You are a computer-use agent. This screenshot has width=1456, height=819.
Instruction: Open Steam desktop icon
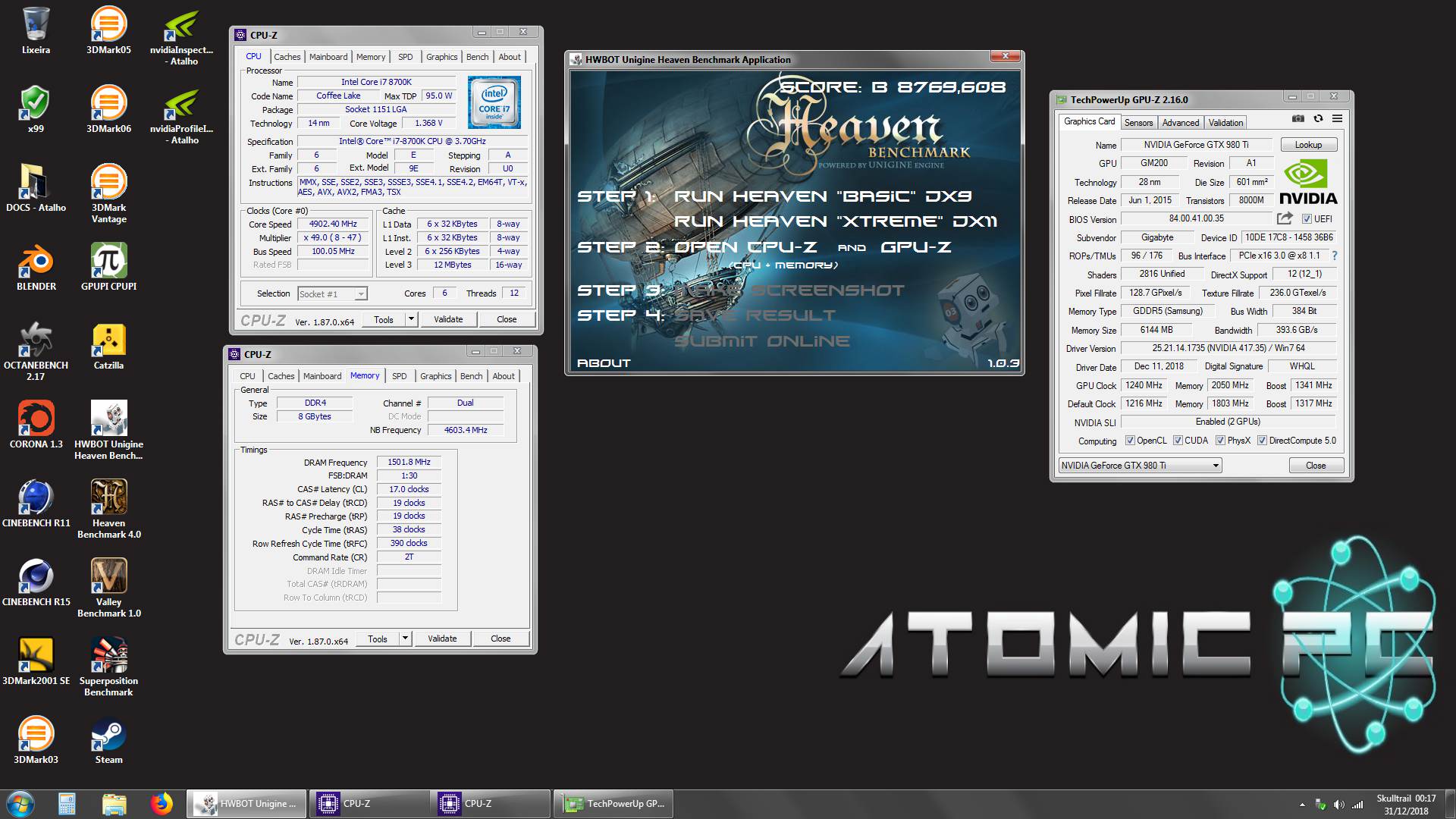pyautogui.click(x=108, y=740)
